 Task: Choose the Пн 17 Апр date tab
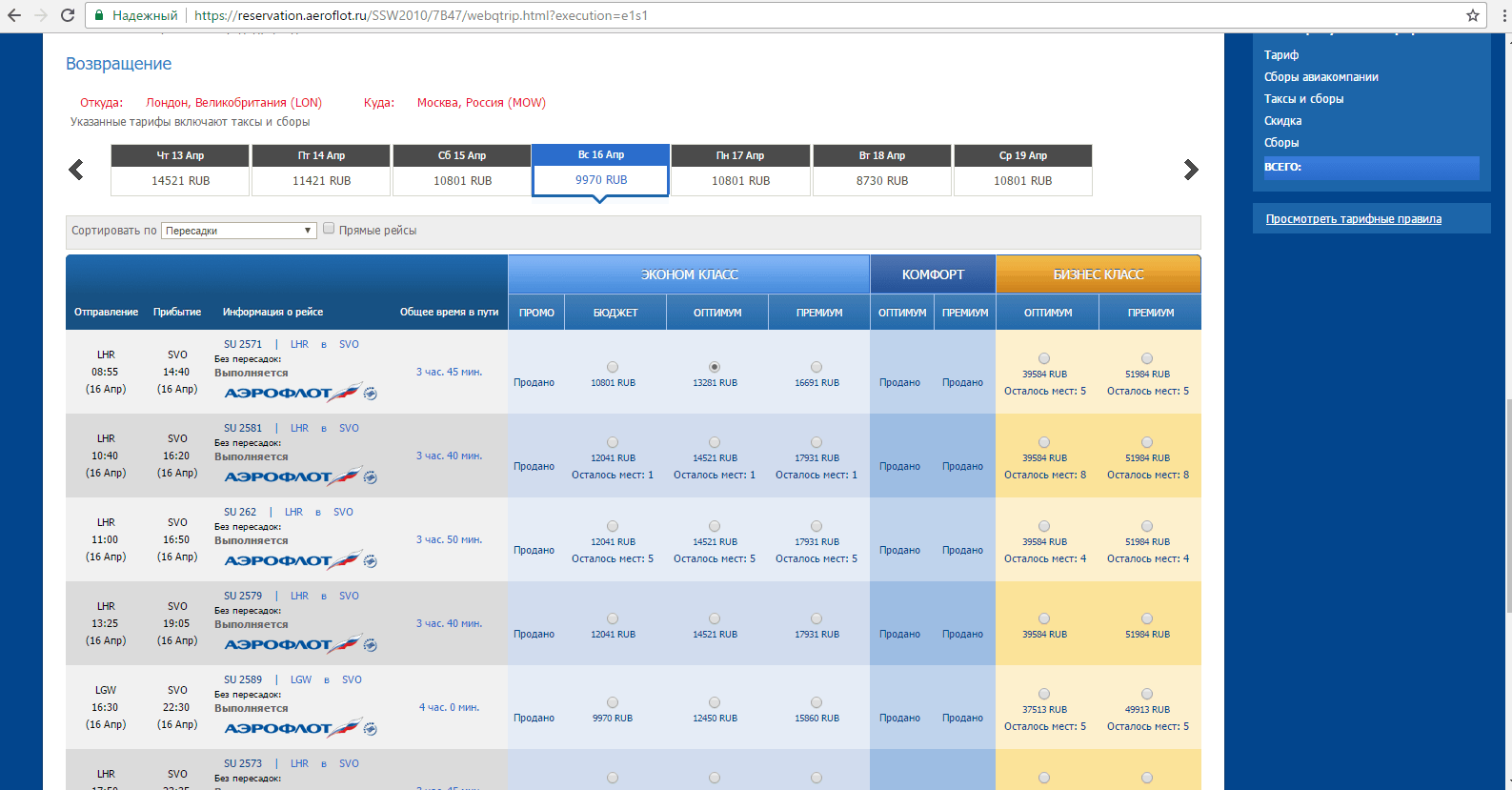pyautogui.click(x=740, y=170)
